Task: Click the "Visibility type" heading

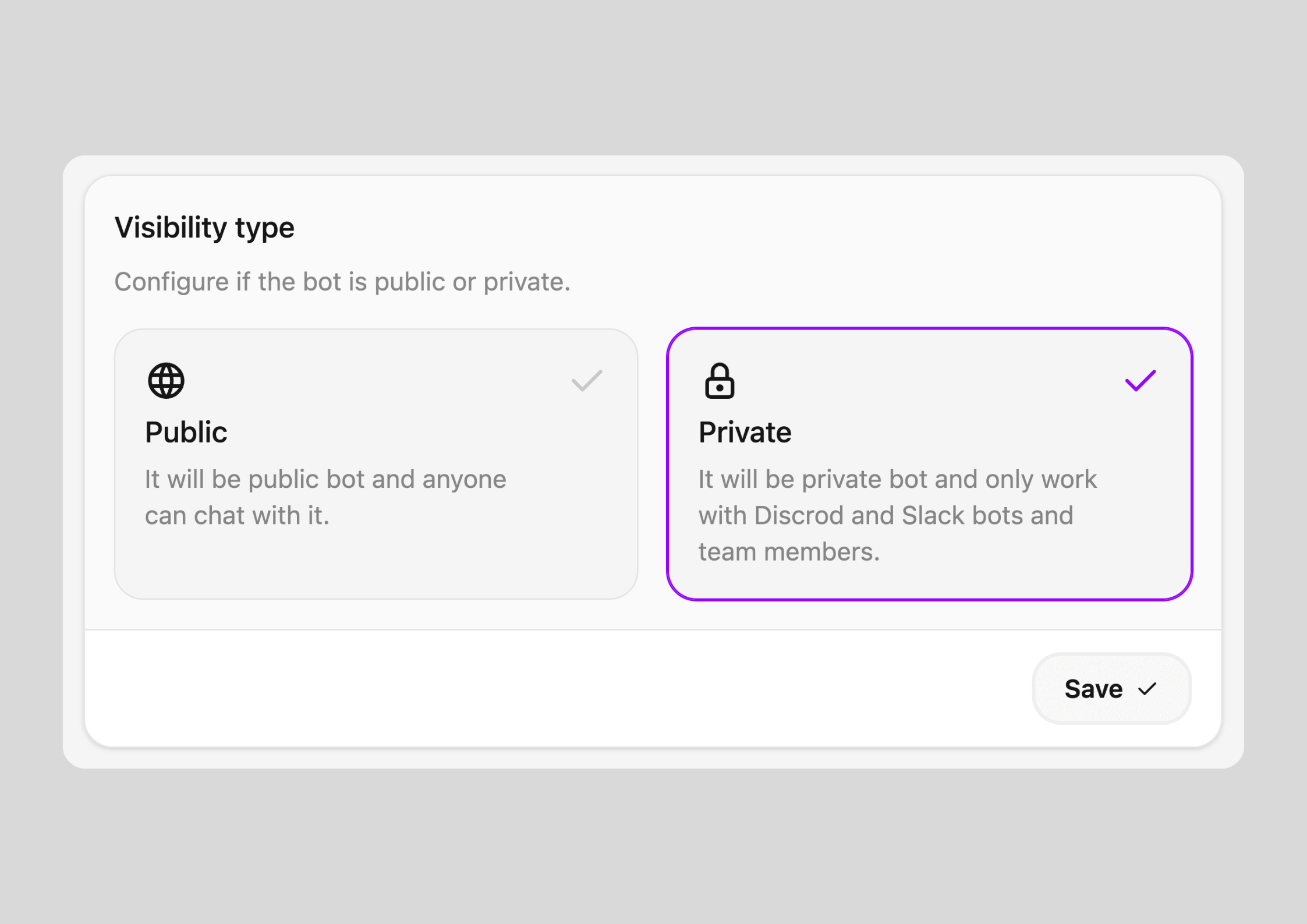Action: pyautogui.click(x=204, y=228)
